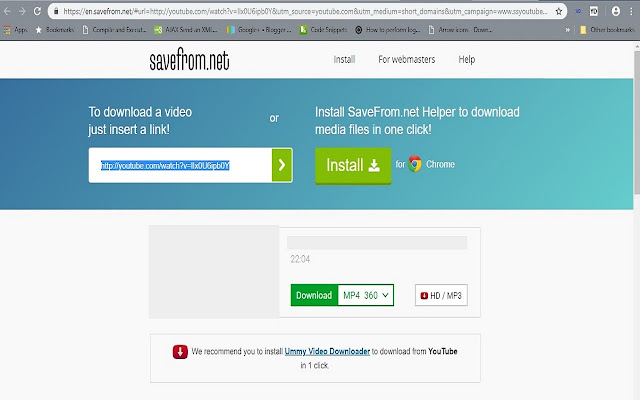The width and height of the screenshot is (640, 400).
Task: Click the page vertical scrollbar
Action: click(x=637, y=122)
